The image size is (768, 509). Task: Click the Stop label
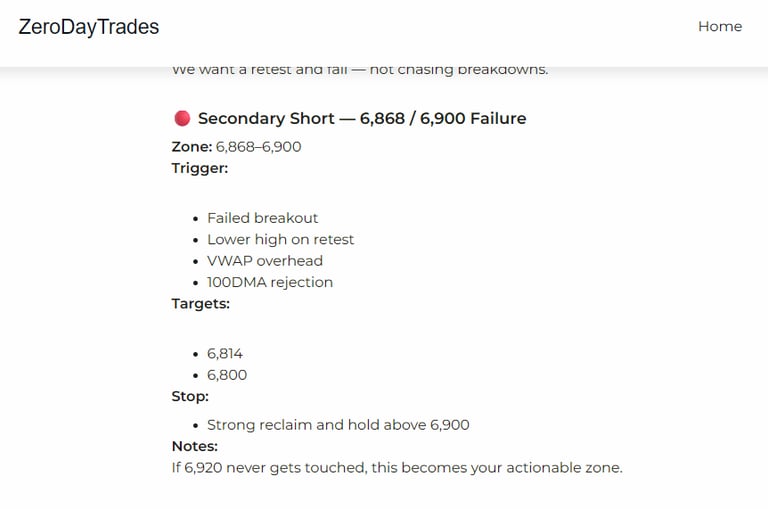tap(190, 396)
